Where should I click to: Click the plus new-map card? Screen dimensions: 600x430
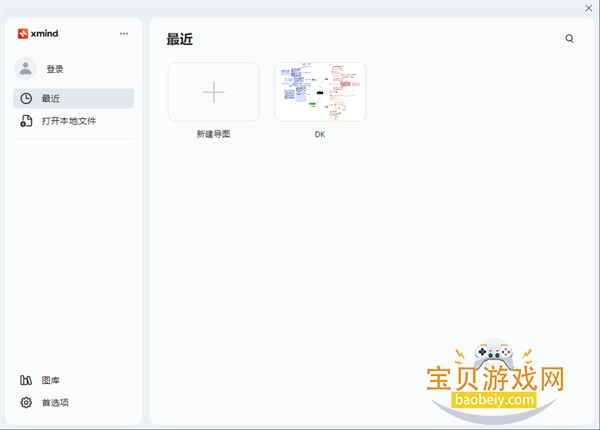214,92
